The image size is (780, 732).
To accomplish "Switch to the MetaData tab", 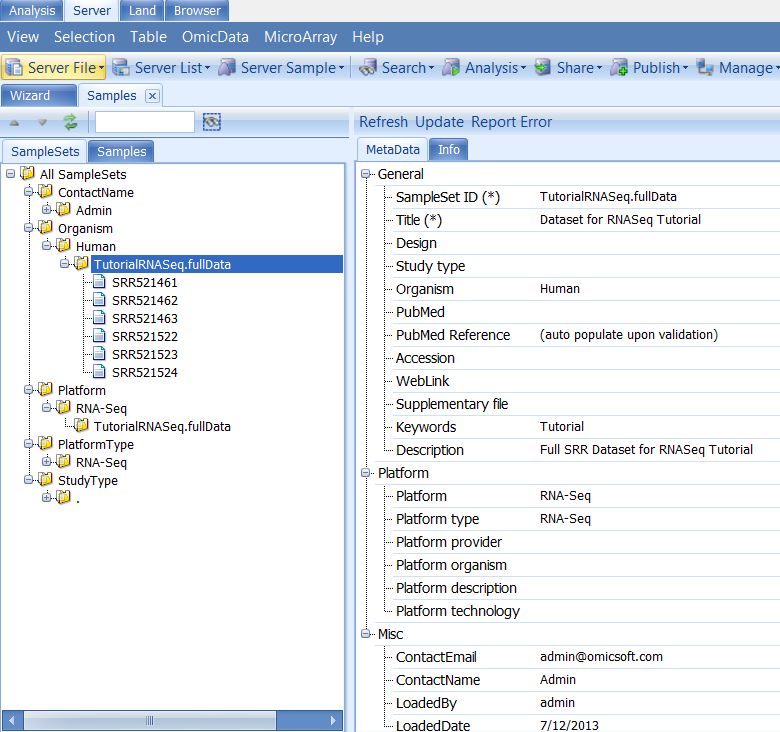I will (x=392, y=150).
